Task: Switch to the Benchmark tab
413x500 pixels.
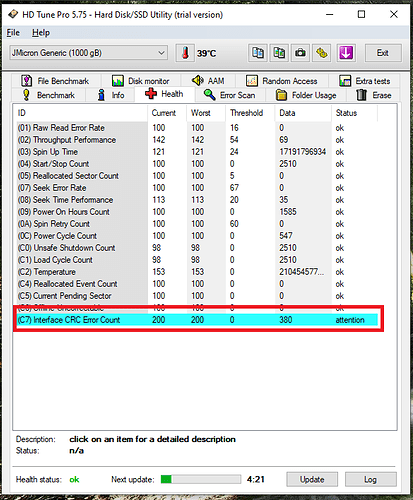Action: pyautogui.click(x=49, y=95)
